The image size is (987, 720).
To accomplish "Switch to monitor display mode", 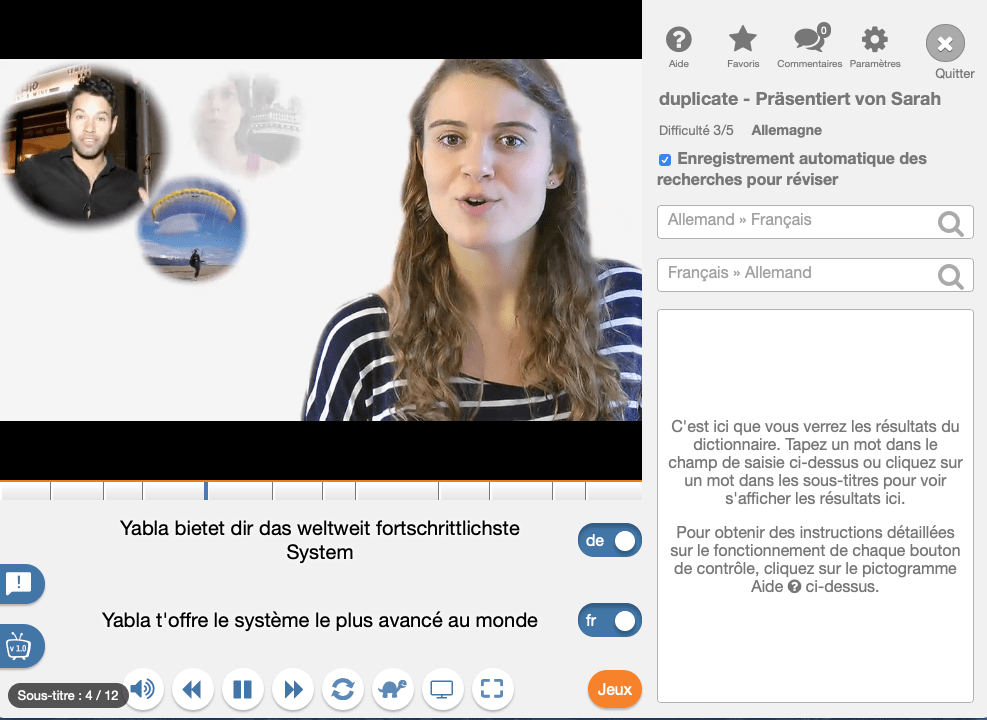I will point(442,689).
